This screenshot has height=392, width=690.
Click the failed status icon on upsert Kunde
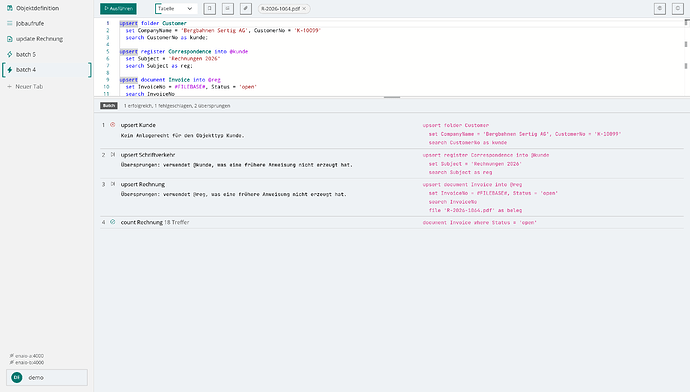[x=113, y=125]
